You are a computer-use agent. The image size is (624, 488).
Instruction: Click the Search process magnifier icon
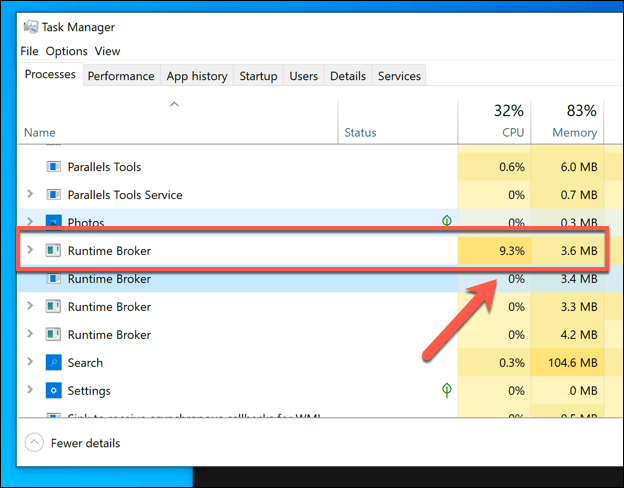pyautogui.click(x=53, y=362)
